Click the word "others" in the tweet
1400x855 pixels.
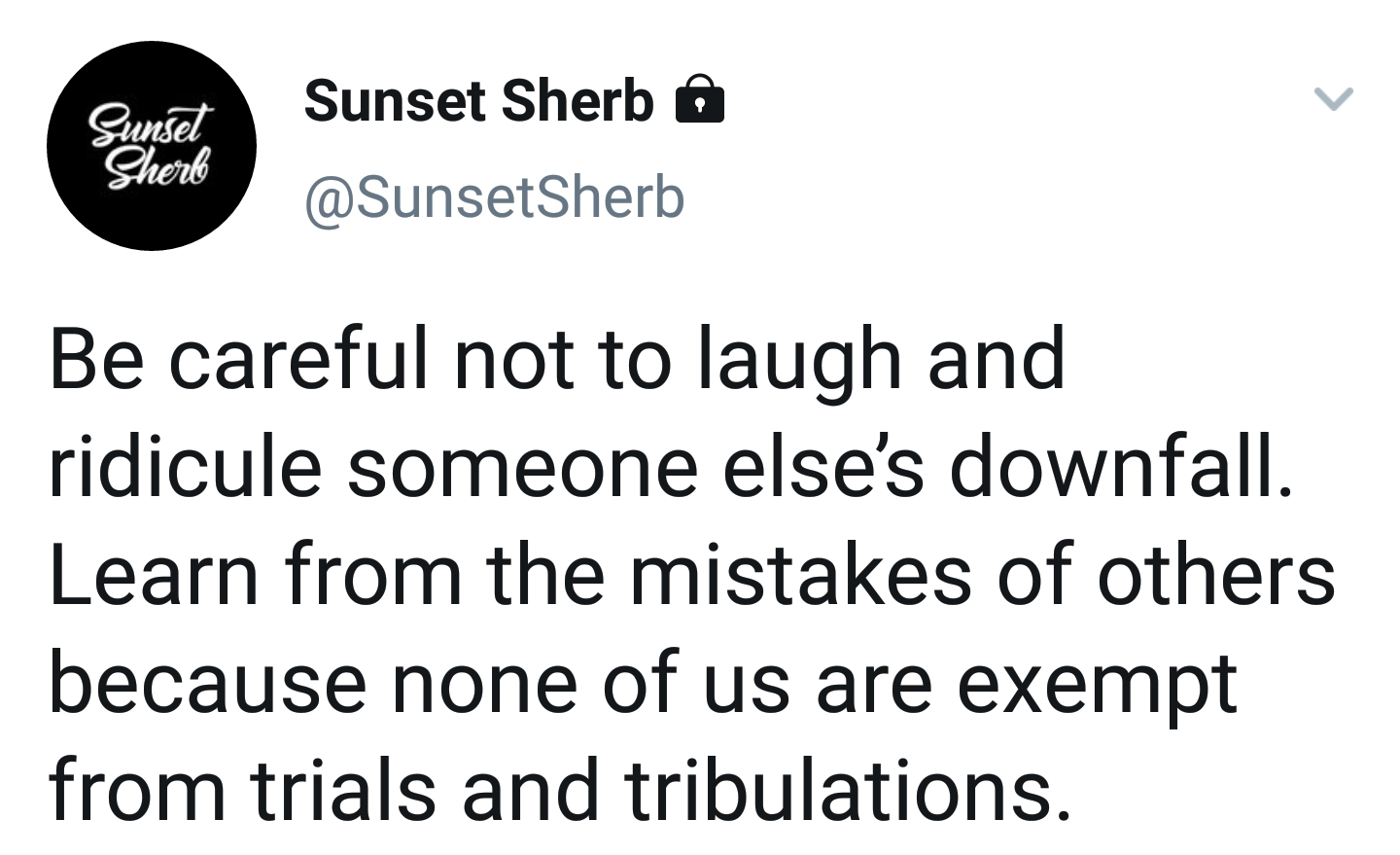pyautogui.click(x=1216, y=574)
